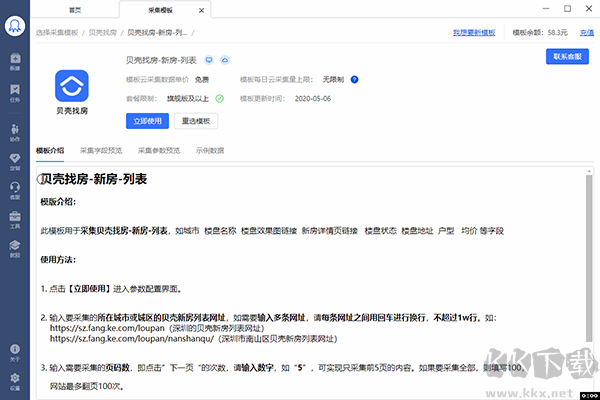Click the green checkmark next to 旗舰版及以上
The image size is (600, 400).
pyautogui.click(x=219, y=99)
